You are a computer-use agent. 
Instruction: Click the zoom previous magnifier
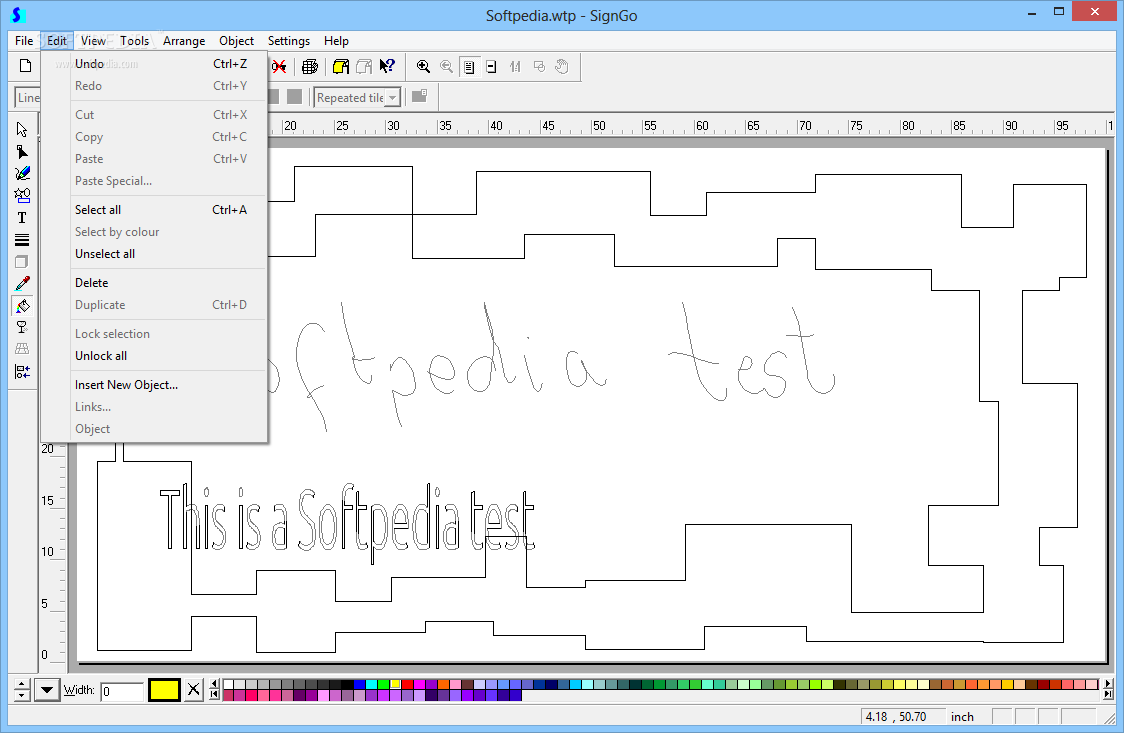click(x=447, y=67)
